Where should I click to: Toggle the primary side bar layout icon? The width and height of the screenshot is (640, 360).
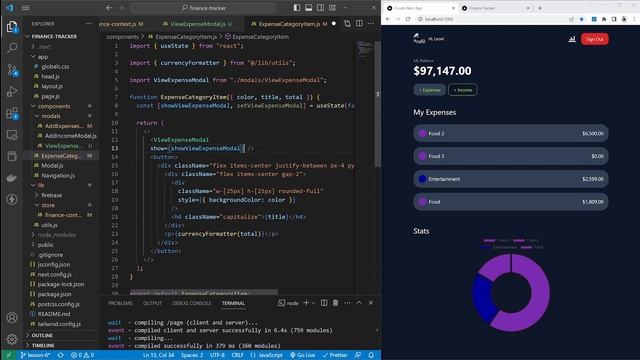pyautogui.click(x=297, y=8)
